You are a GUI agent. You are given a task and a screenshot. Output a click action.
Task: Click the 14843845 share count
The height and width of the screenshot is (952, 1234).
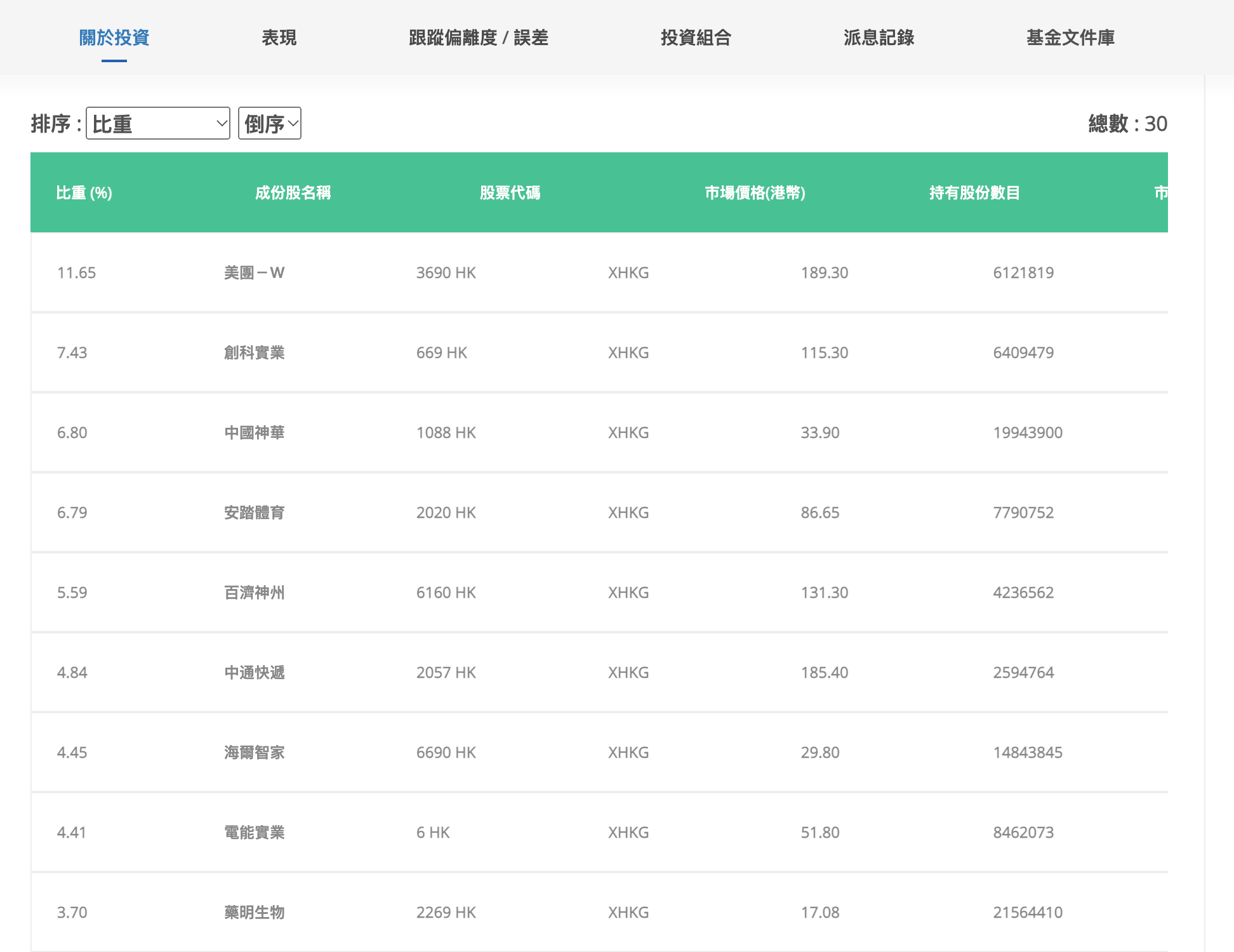tap(1028, 753)
